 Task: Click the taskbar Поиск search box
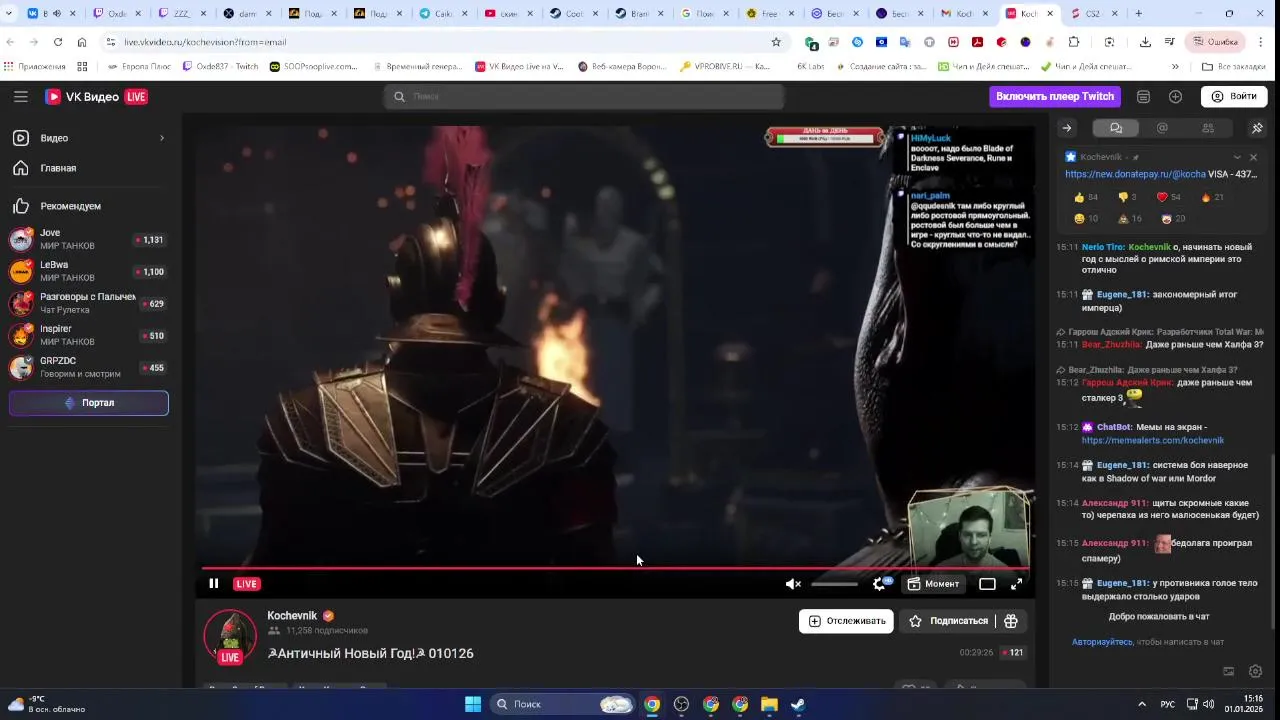[x=563, y=704]
